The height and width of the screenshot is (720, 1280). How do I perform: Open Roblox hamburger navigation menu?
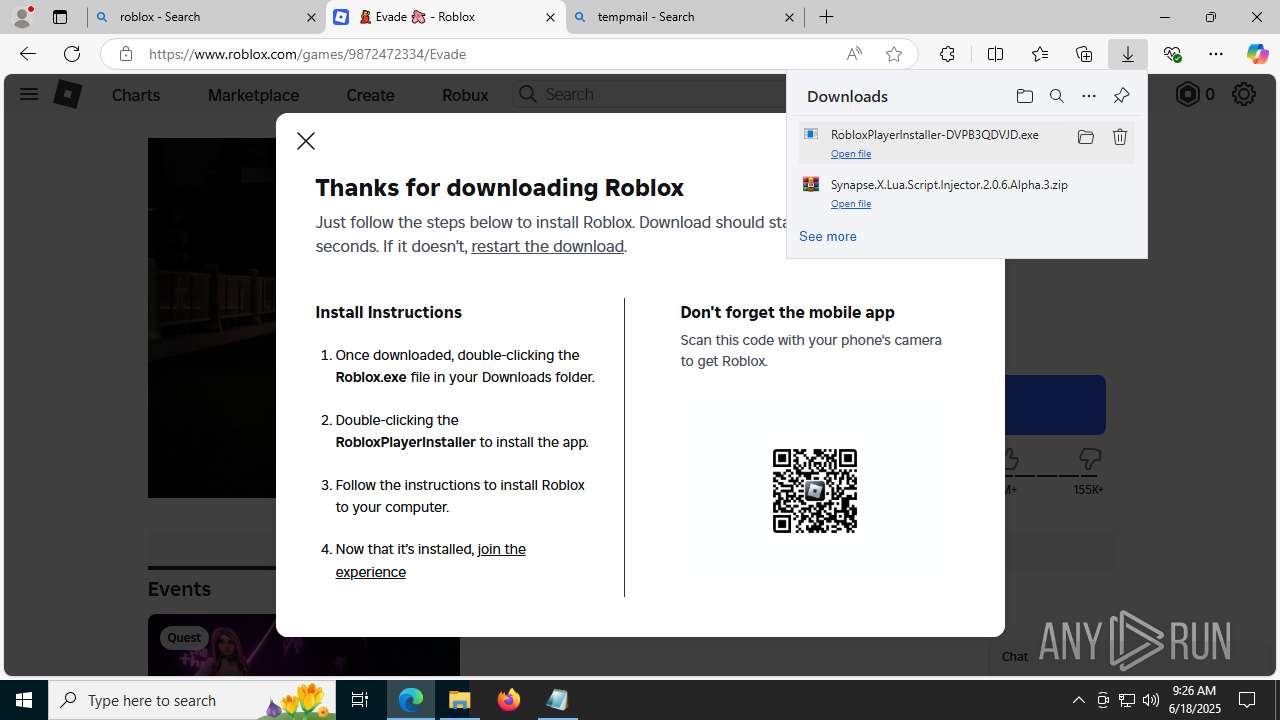pos(29,94)
